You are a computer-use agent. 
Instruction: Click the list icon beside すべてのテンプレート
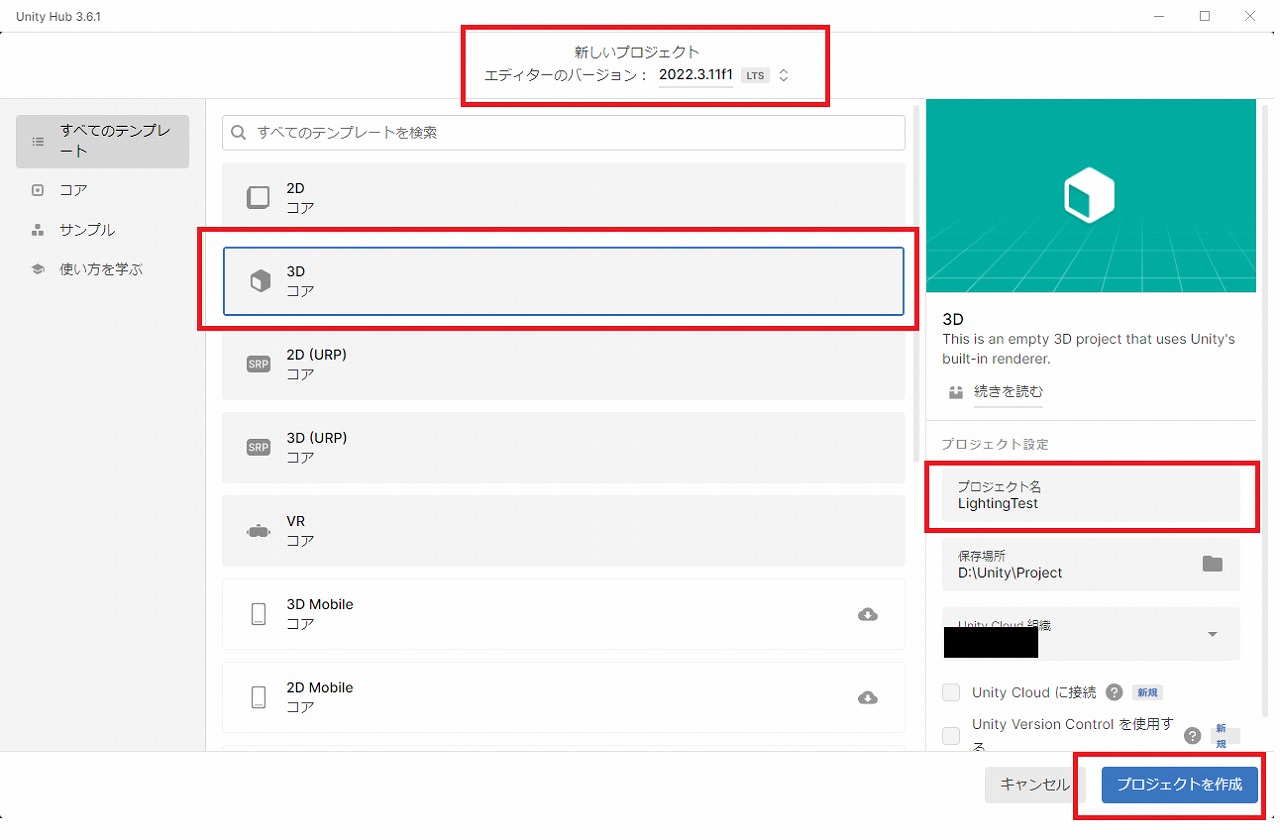38,142
